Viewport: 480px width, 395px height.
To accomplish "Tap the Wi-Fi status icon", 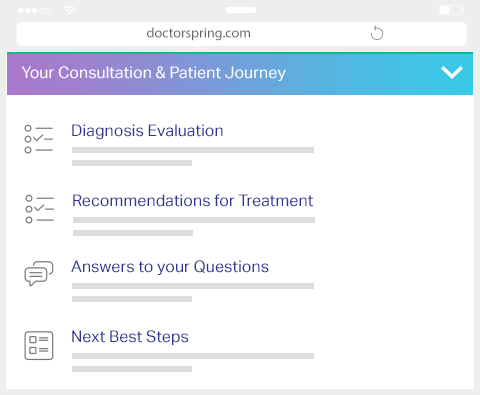I will [69, 11].
